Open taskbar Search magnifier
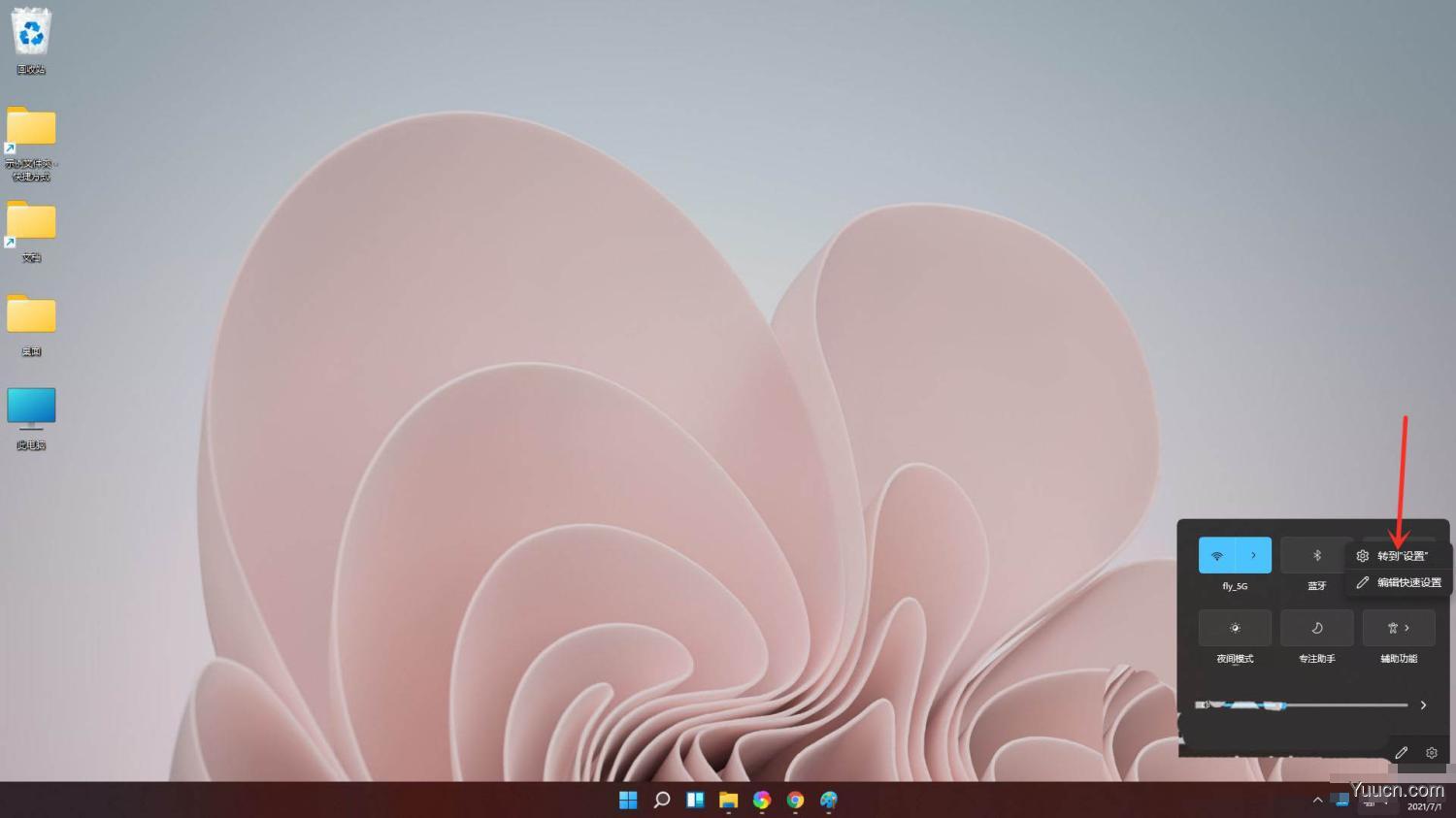 (x=662, y=800)
